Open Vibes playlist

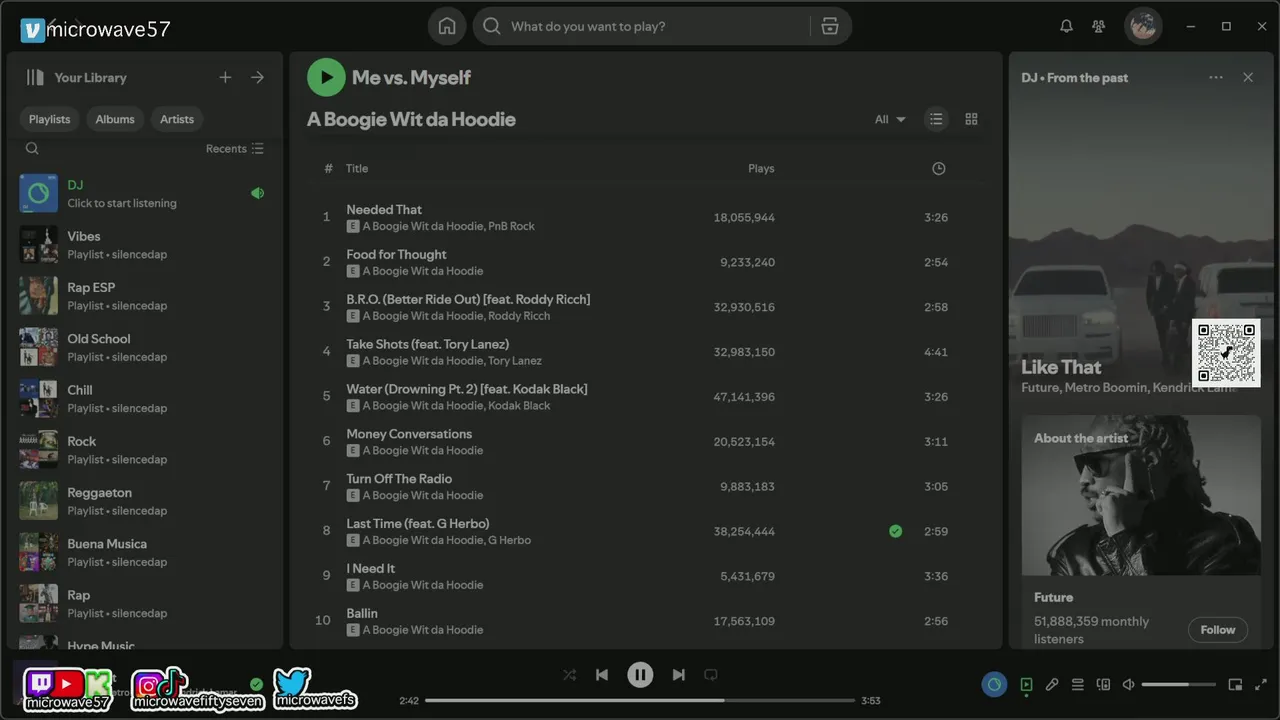[x=144, y=245]
